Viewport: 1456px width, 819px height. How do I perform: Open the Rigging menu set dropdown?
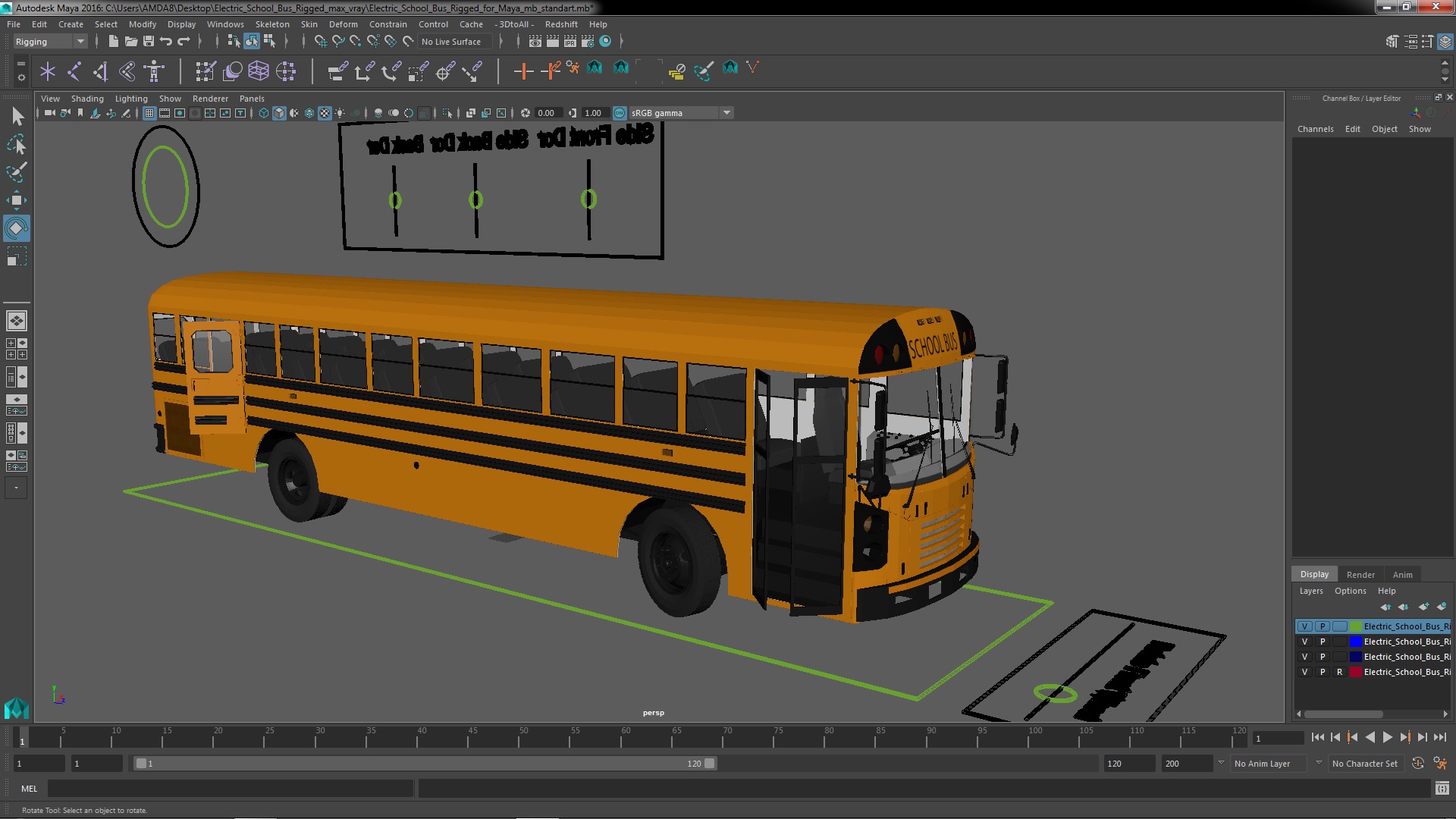point(49,42)
